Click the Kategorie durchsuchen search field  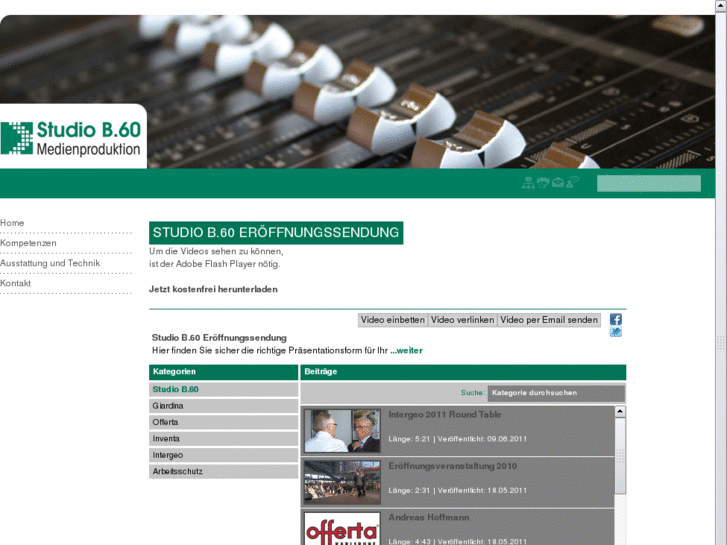pyautogui.click(x=556, y=393)
